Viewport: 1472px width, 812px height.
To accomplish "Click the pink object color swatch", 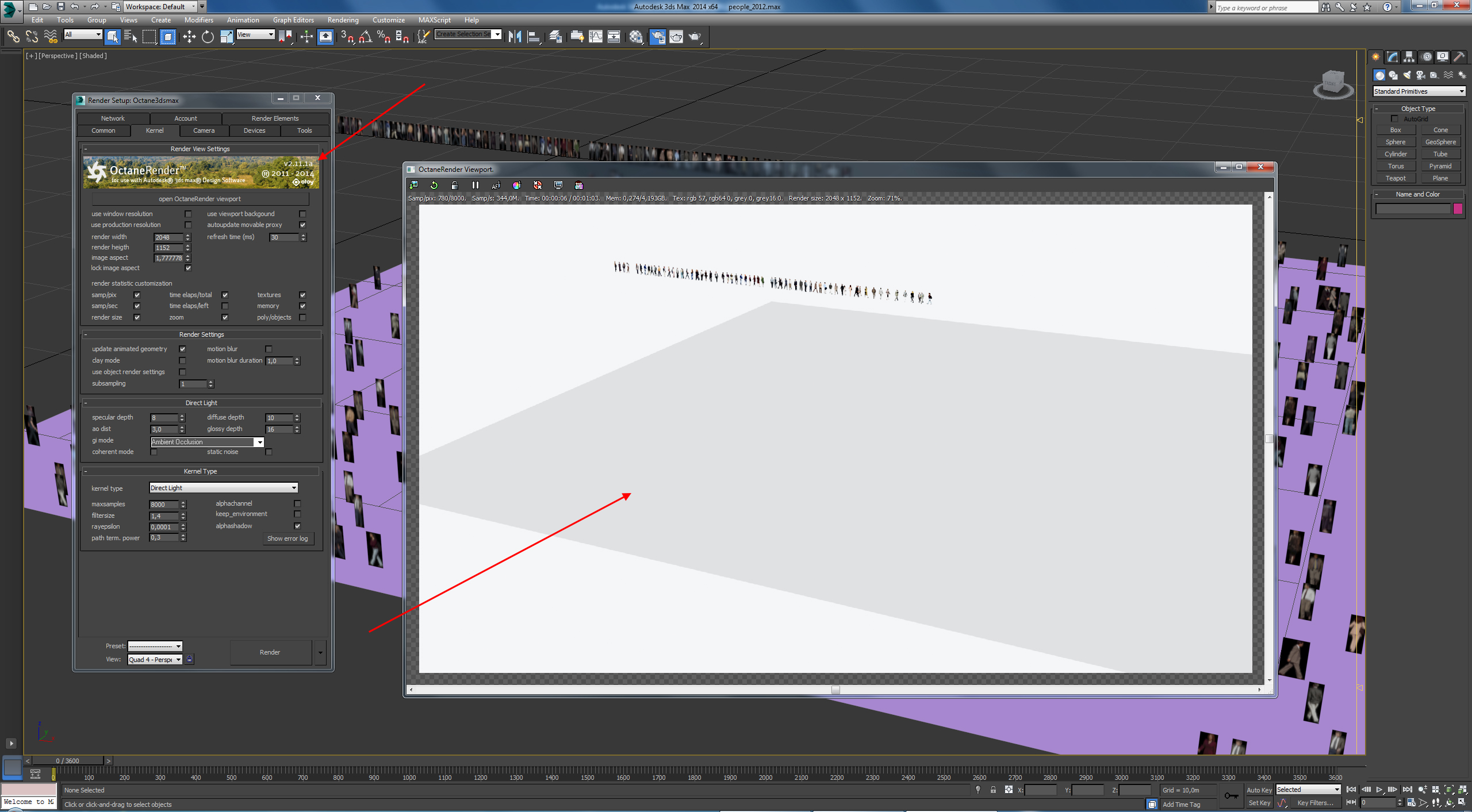I will point(1458,209).
